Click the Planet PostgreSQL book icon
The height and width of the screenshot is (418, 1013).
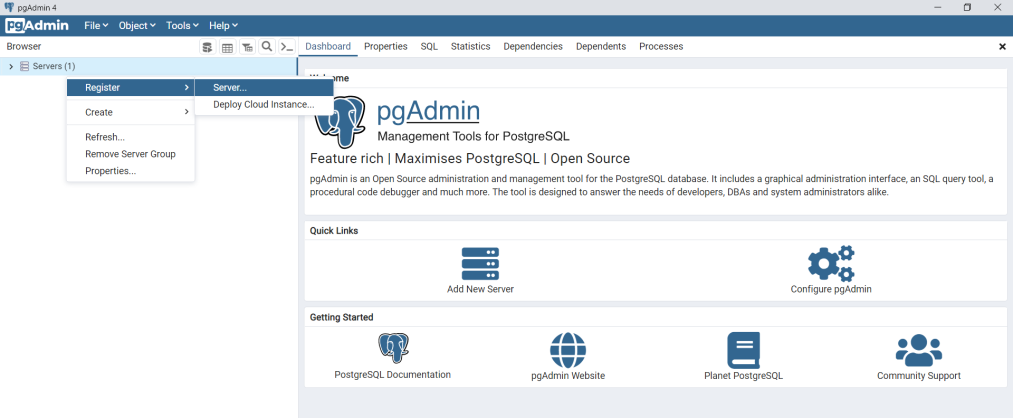[x=744, y=351]
